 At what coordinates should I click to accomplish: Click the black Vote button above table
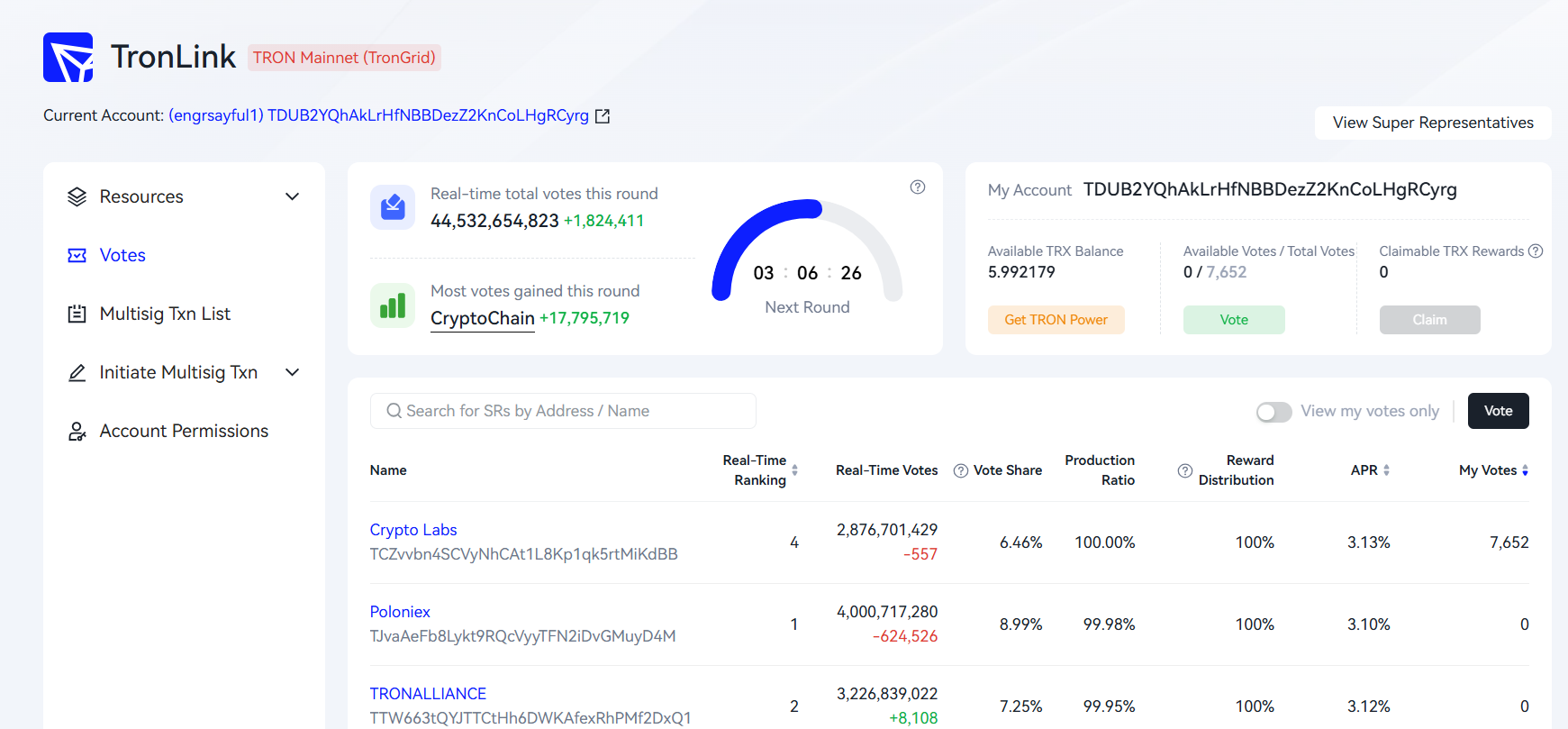point(1498,411)
